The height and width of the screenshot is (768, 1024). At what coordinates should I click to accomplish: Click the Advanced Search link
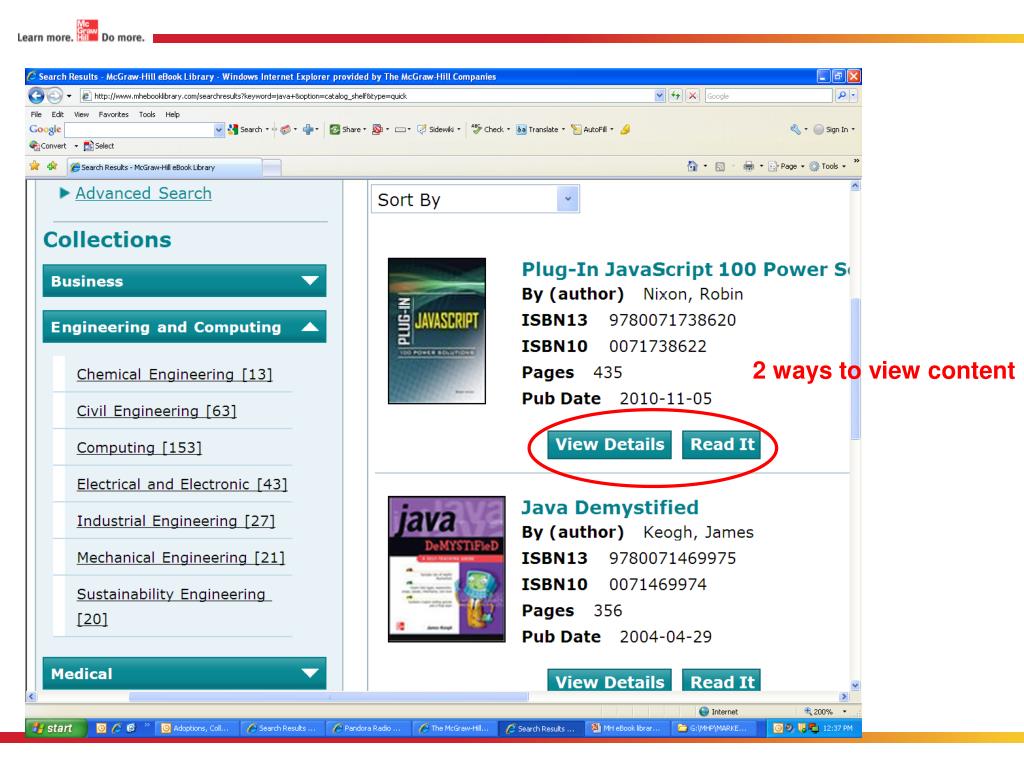[143, 193]
